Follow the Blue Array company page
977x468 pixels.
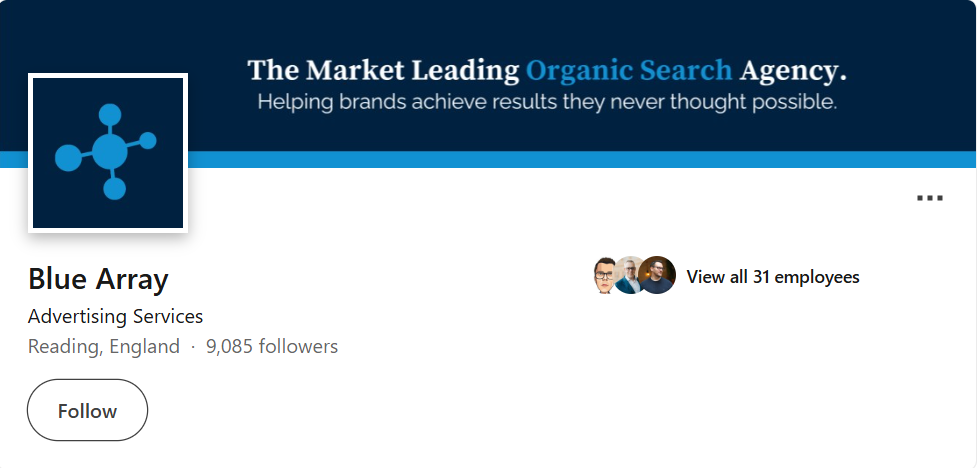click(87, 410)
